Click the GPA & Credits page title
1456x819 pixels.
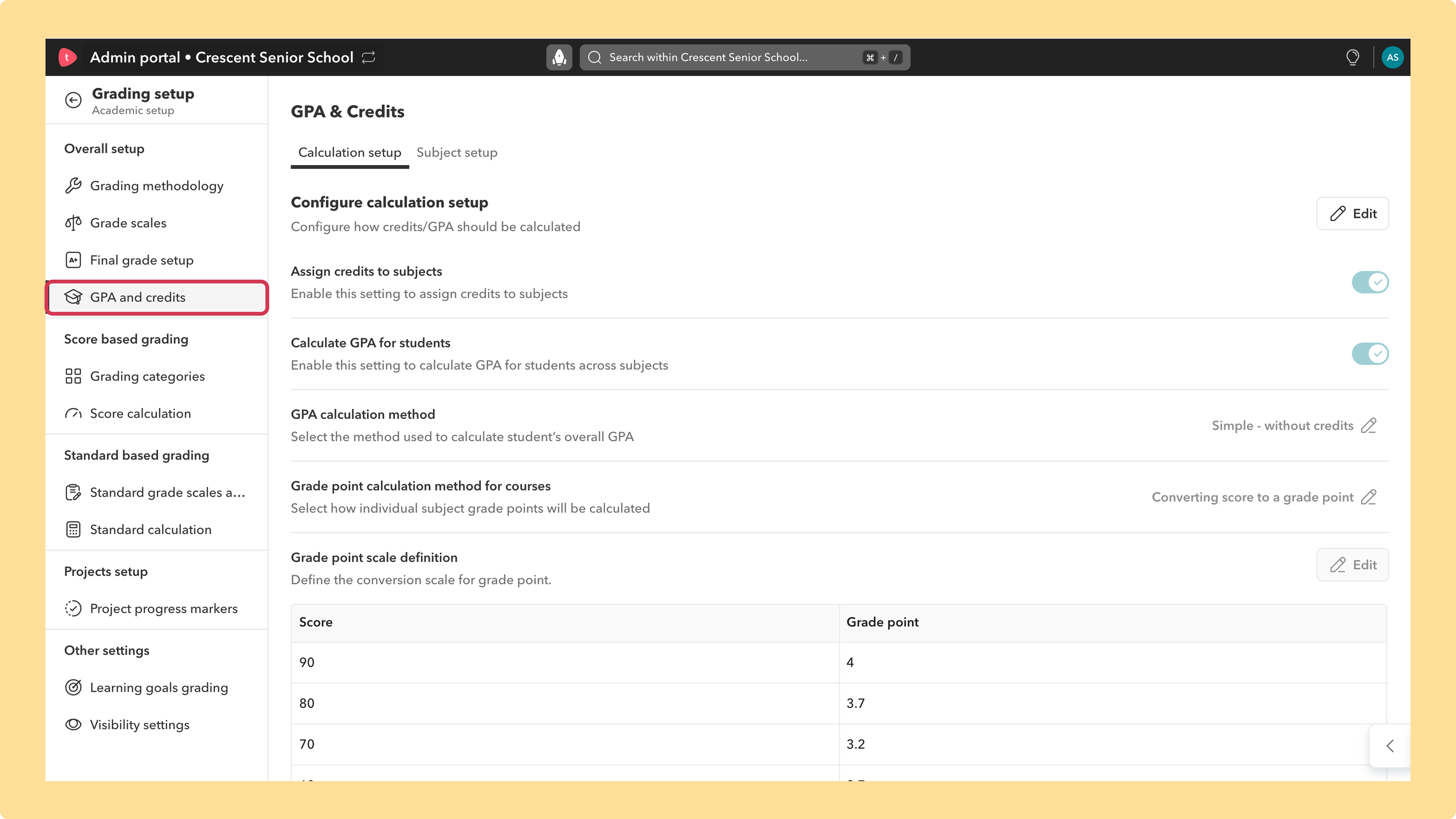coord(348,111)
